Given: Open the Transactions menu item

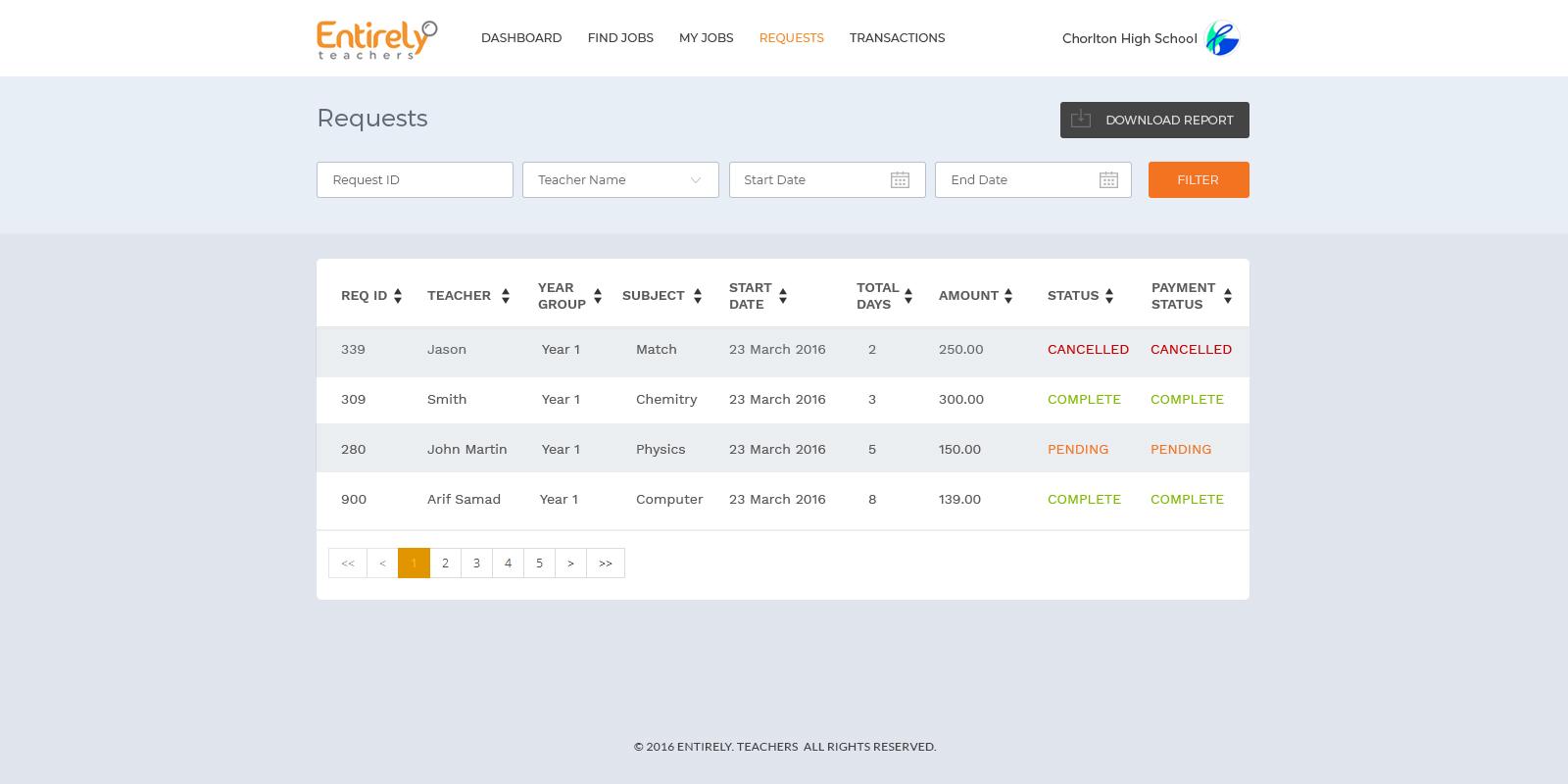Looking at the screenshot, I should pos(897,38).
